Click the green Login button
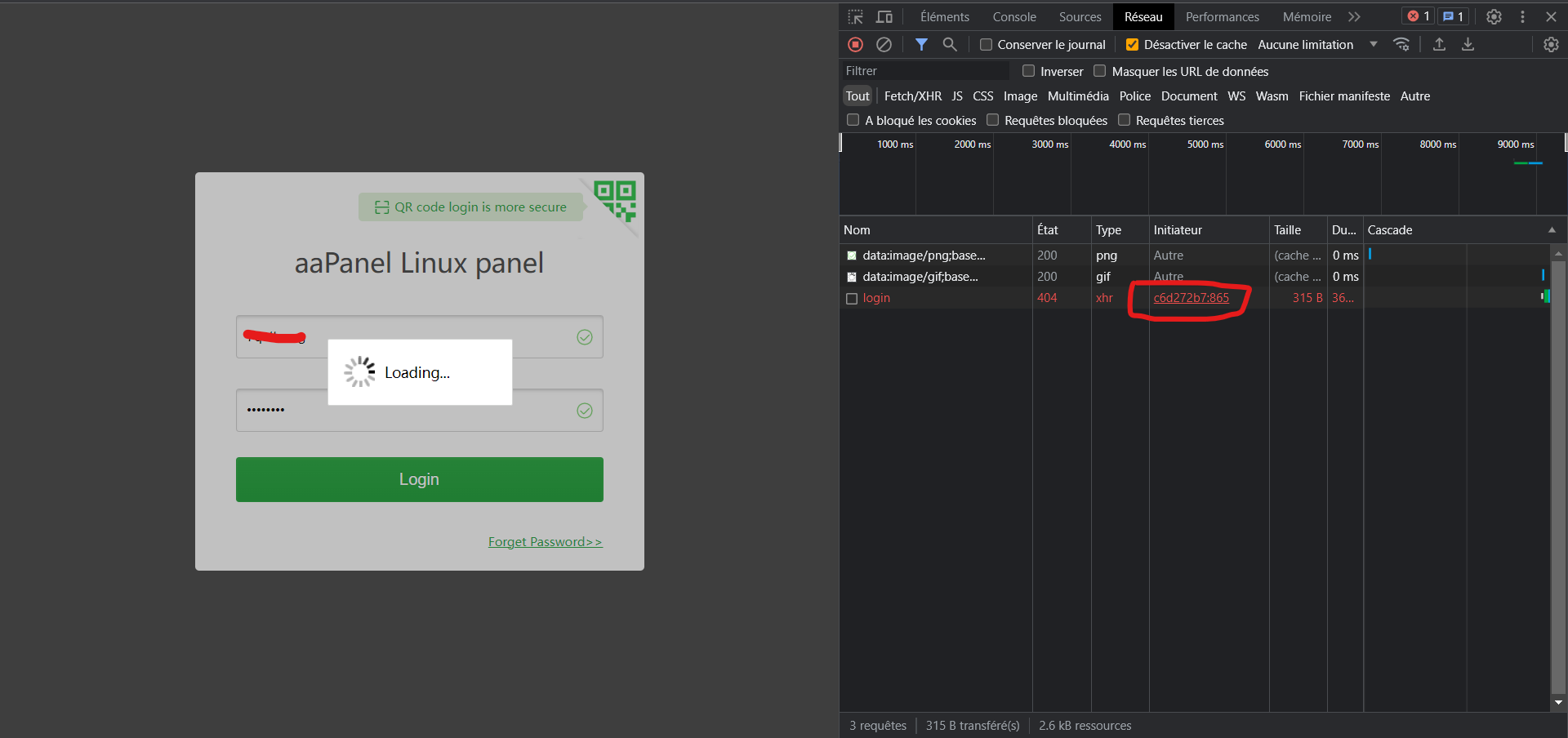This screenshot has width=1568, height=738. coord(419,479)
